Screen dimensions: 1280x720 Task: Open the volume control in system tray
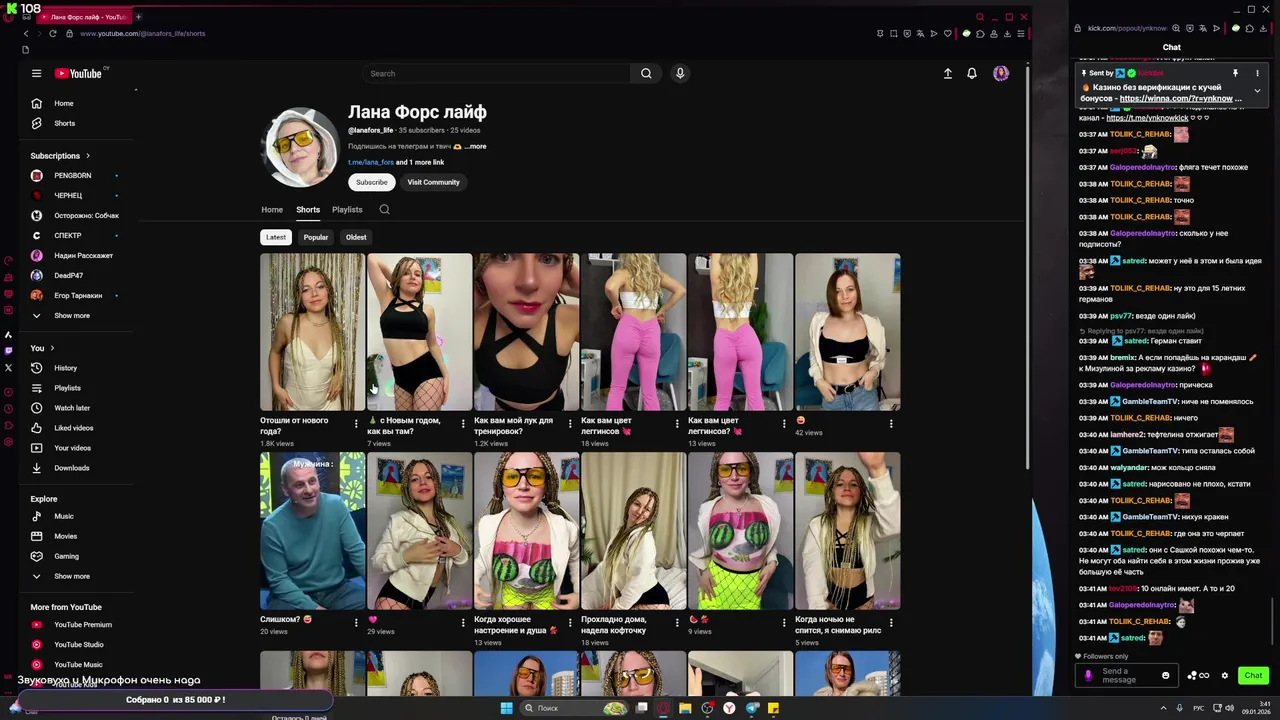(1229, 708)
